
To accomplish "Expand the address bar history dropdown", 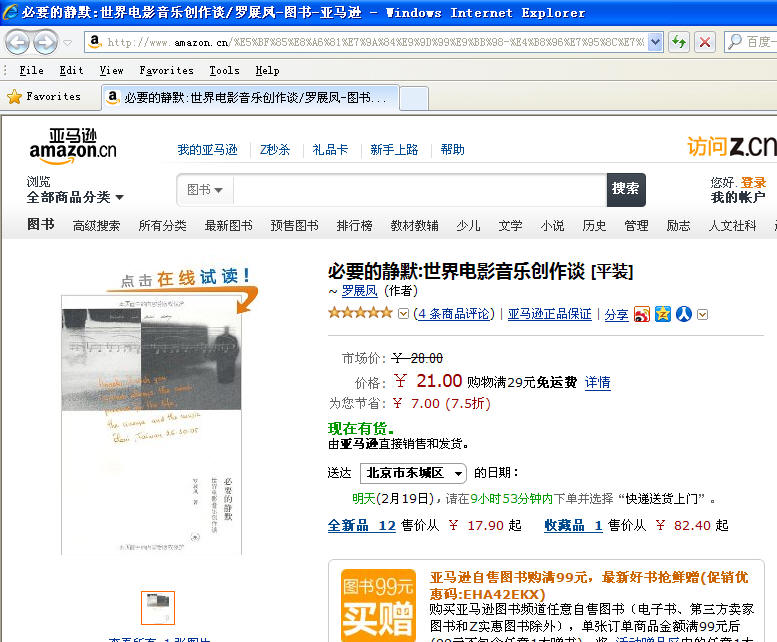I will 655,43.
